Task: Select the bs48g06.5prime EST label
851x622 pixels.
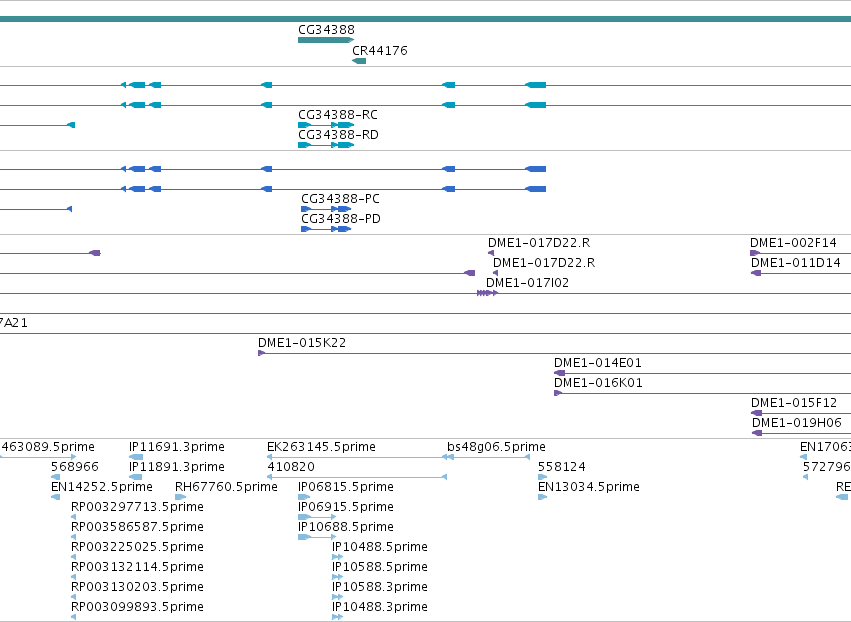Action: [x=496, y=447]
